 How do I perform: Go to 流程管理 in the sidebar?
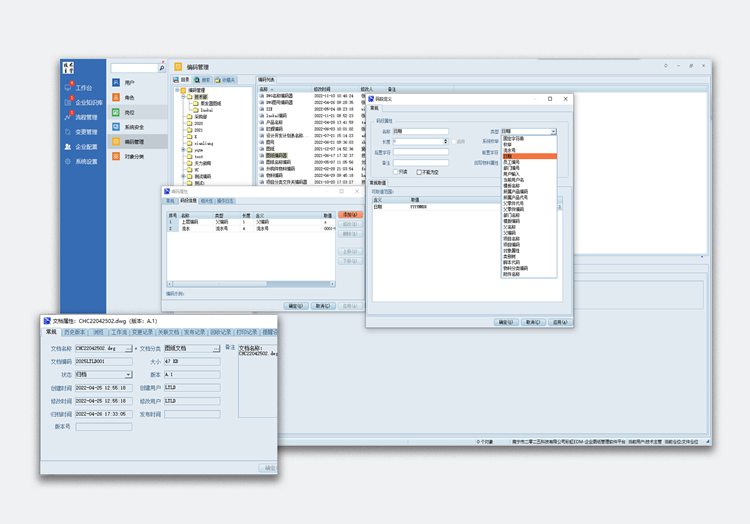(84, 117)
